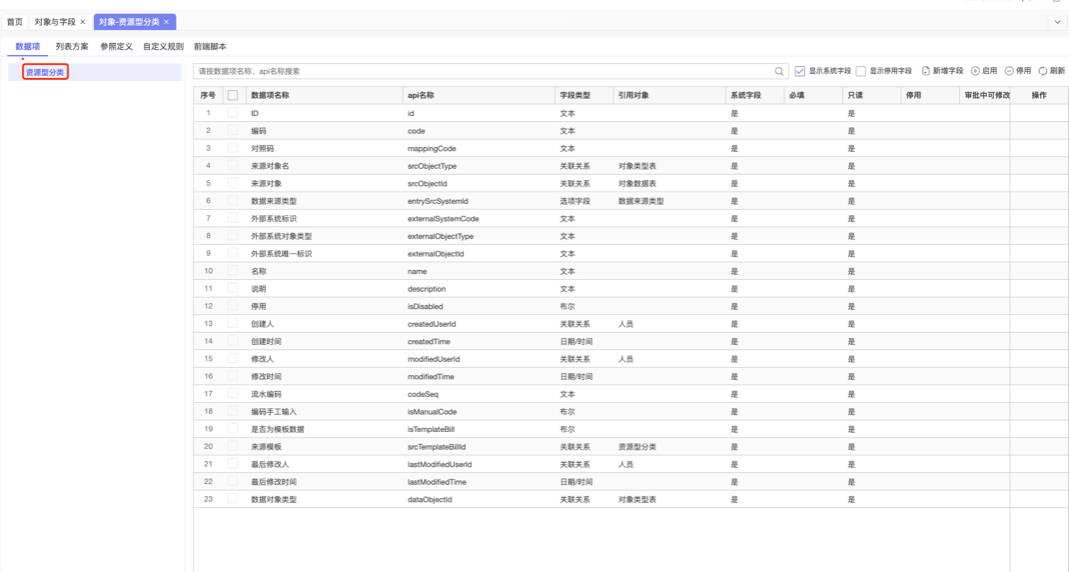Switch to the 列表方案 tab
1069x572 pixels.
[72, 46]
